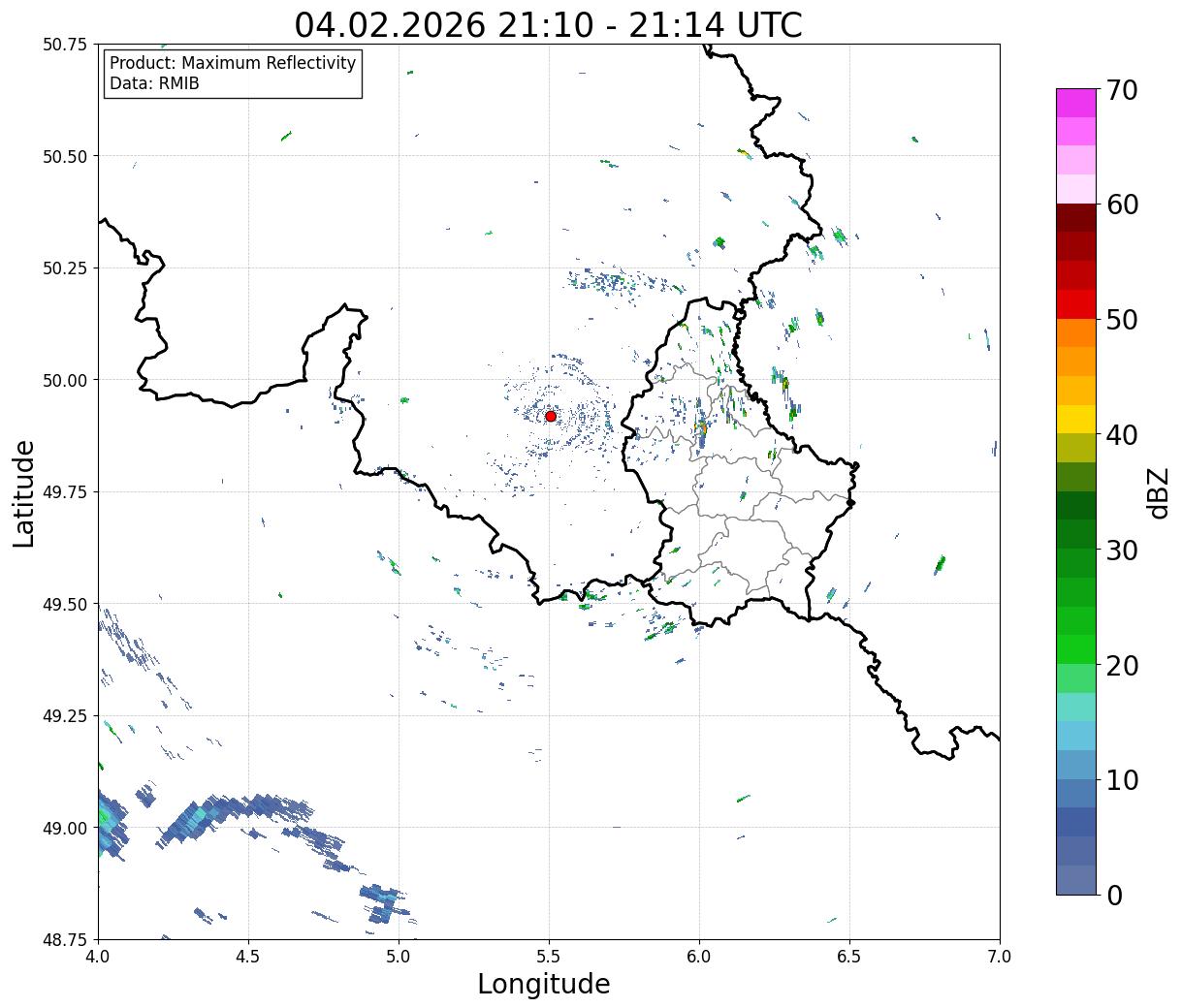
Task: Click the latitude tick label 49.75
Action: click(x=65, y=492)
